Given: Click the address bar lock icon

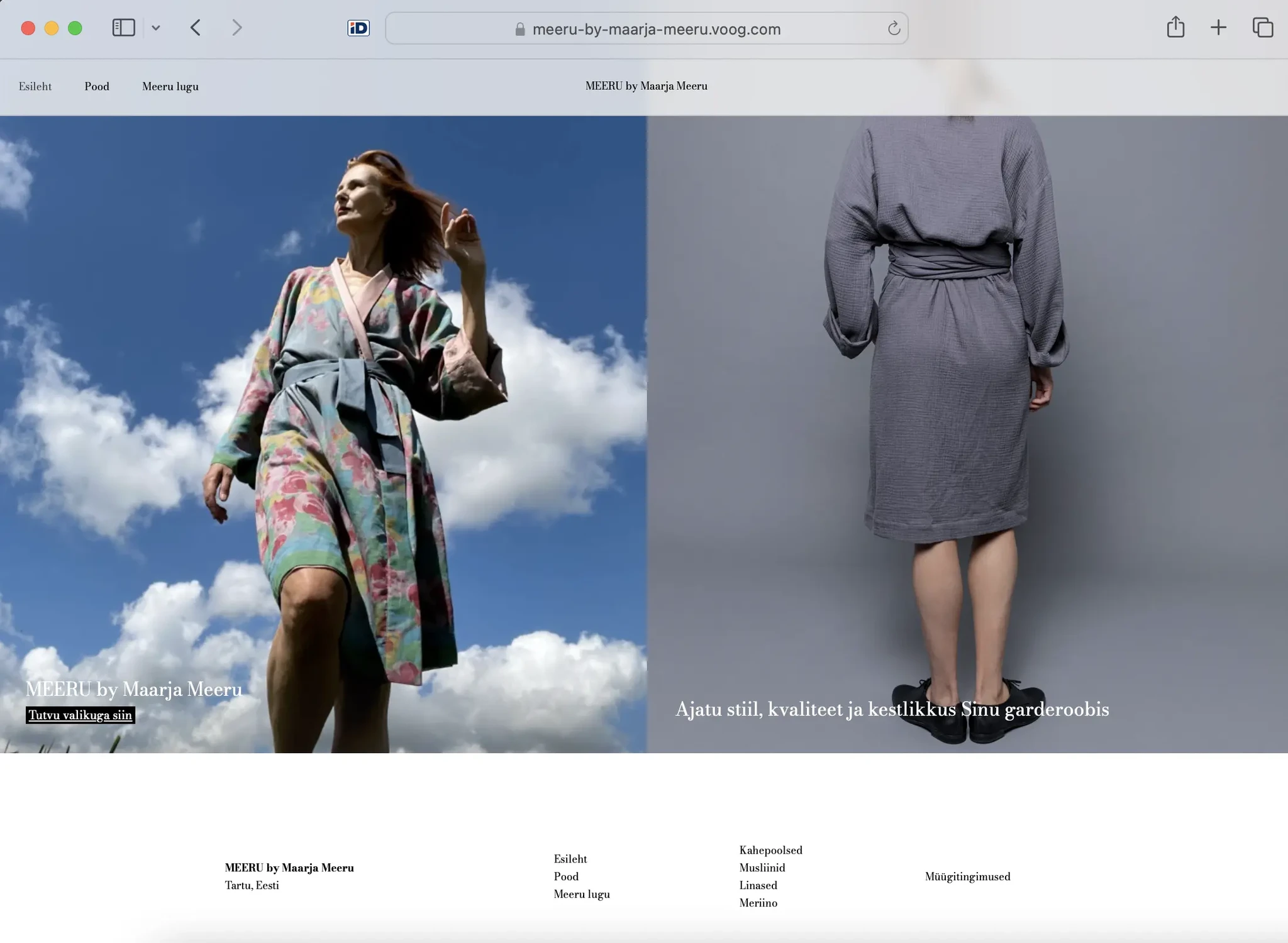Looking at the screenshot, I should [520, 29].
